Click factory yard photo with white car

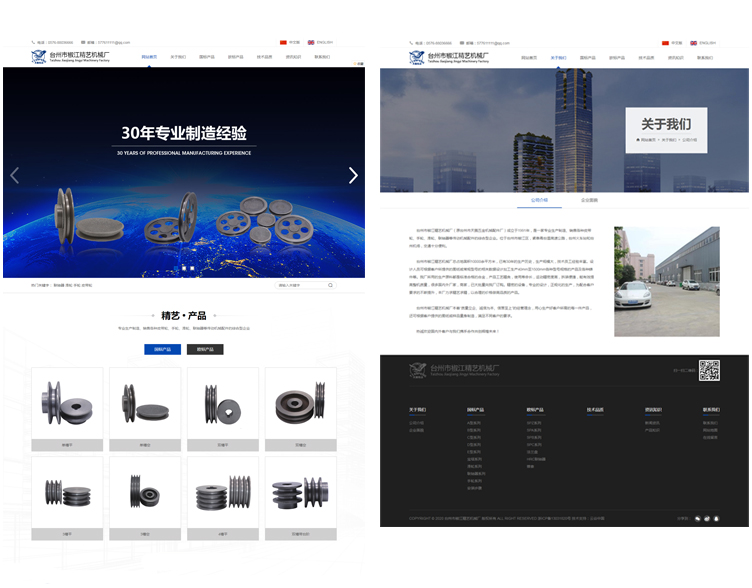point(667,282)
